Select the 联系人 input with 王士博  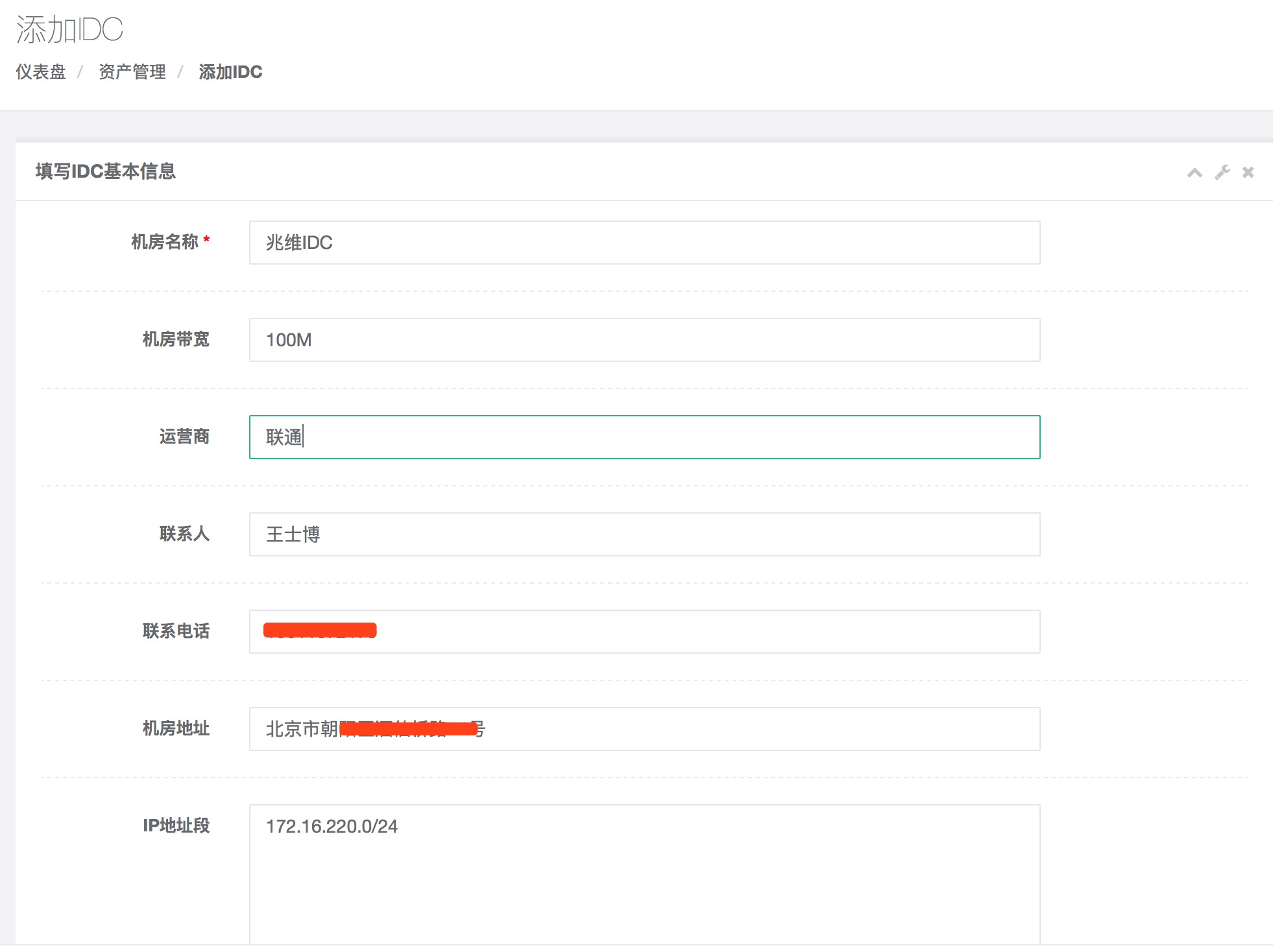click(644, 534)
